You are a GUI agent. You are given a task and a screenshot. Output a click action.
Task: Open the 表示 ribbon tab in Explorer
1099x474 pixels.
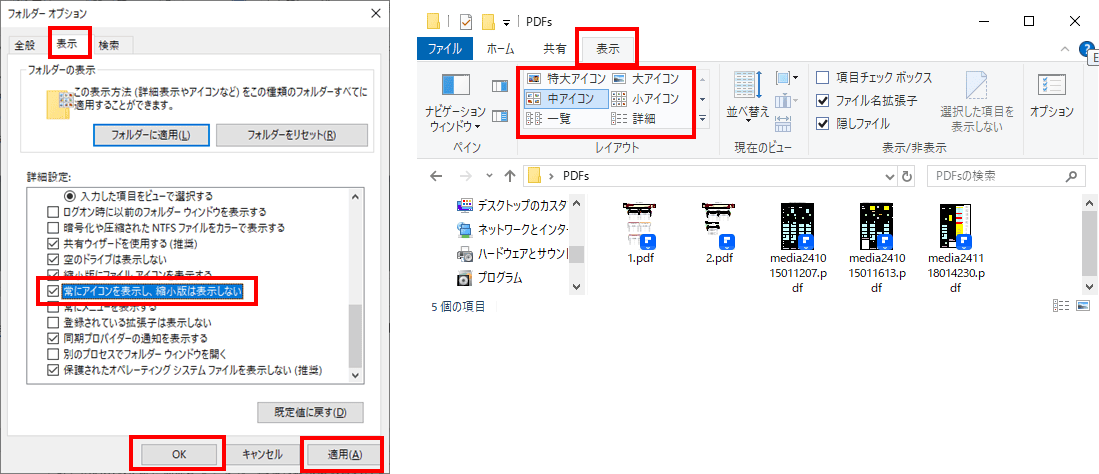(x=608, y=49)
